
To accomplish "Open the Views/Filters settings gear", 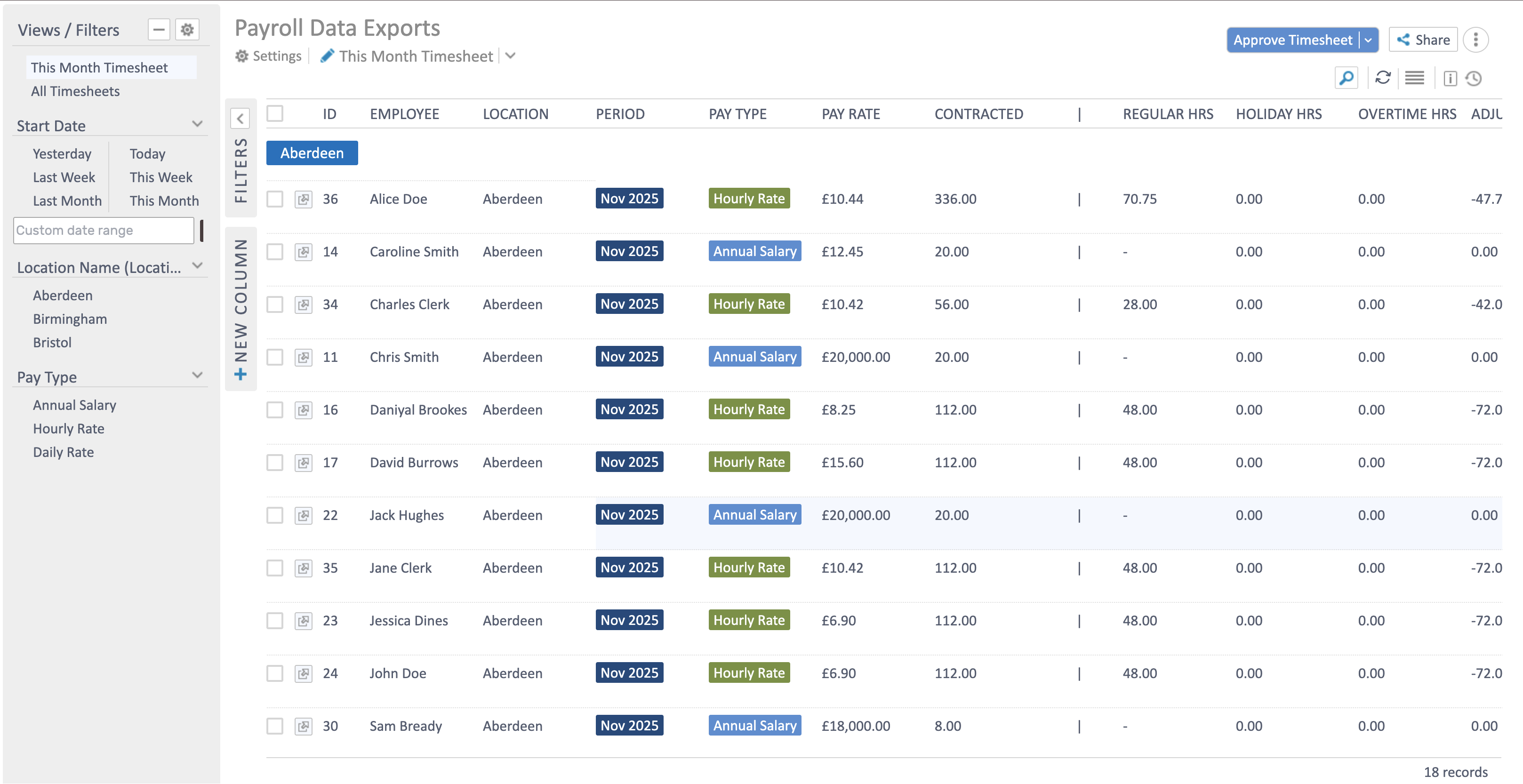I will [187, 29].
